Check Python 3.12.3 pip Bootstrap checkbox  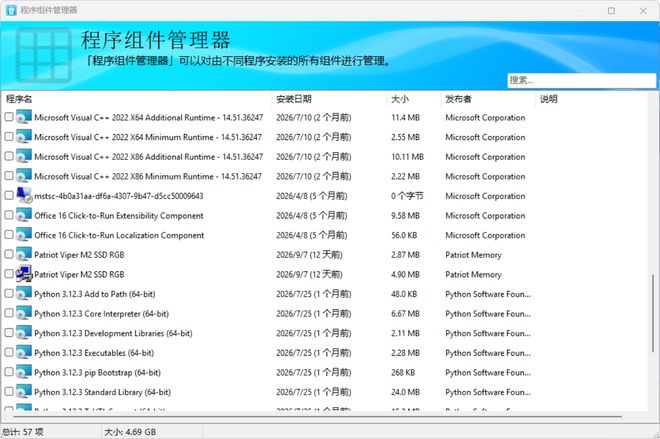coord(9,371)
